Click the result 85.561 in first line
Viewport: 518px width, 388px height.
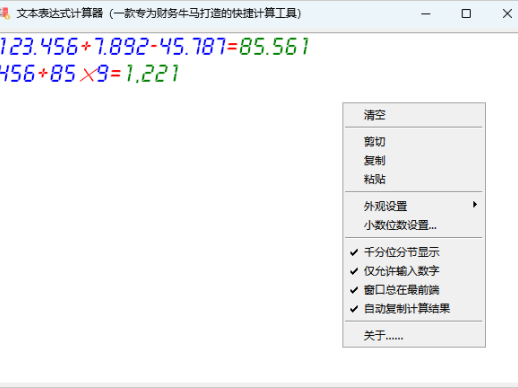pyautogui.click(x=274, y=46)
